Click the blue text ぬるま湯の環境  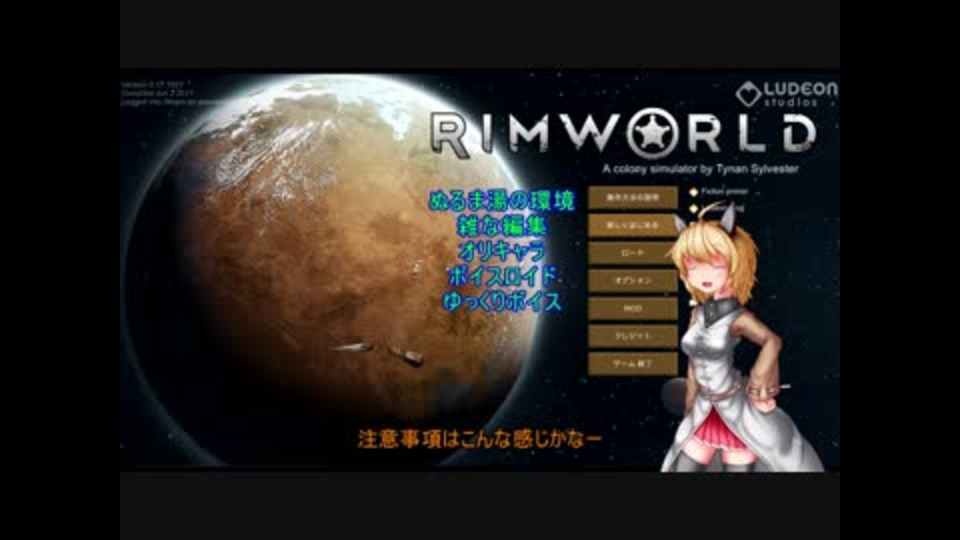pyautogui.click(x=501, y=201)
